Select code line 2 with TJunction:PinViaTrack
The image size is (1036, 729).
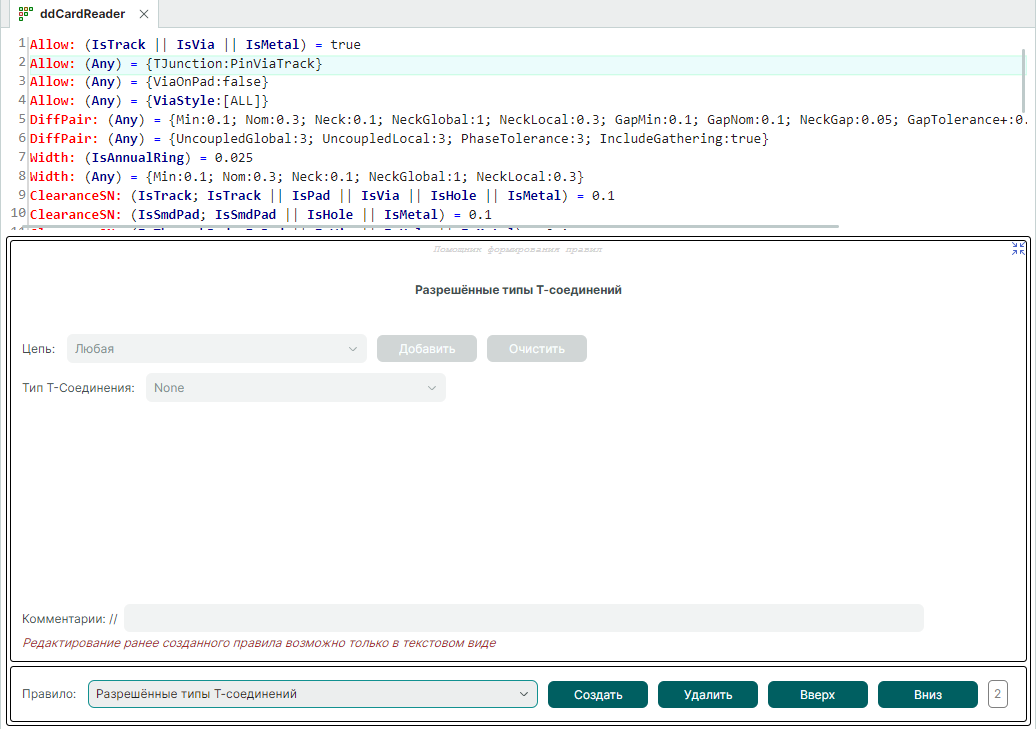point(176,63)
